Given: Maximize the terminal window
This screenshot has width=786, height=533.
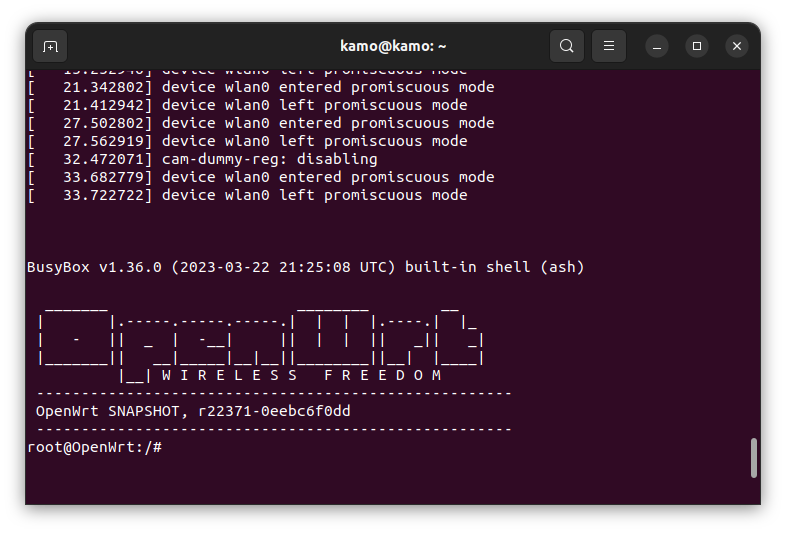Looking at the screenshot, I should pyautogui.click(x=697, y=46).
